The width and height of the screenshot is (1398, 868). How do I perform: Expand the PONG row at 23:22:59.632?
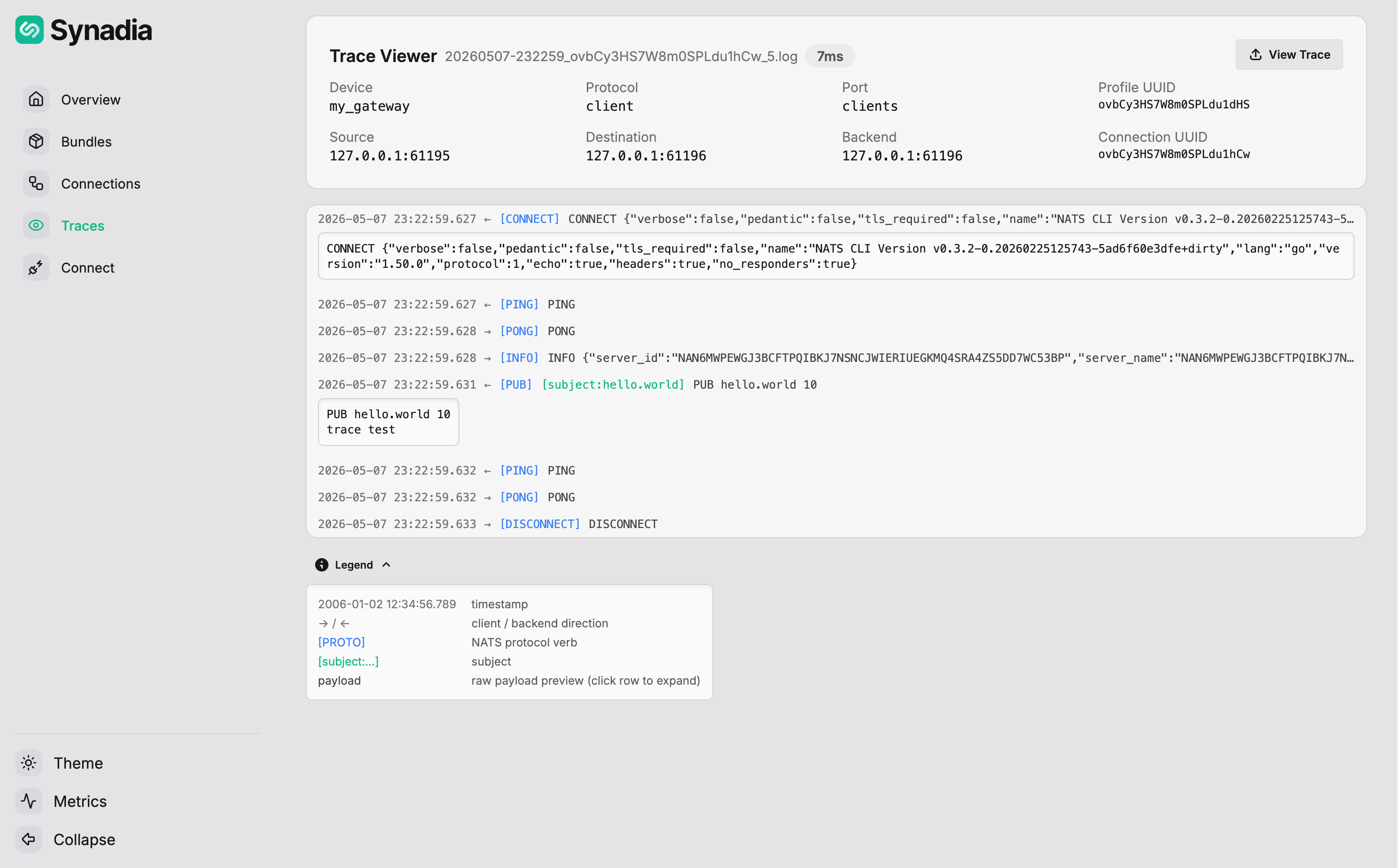coord(836,497)
